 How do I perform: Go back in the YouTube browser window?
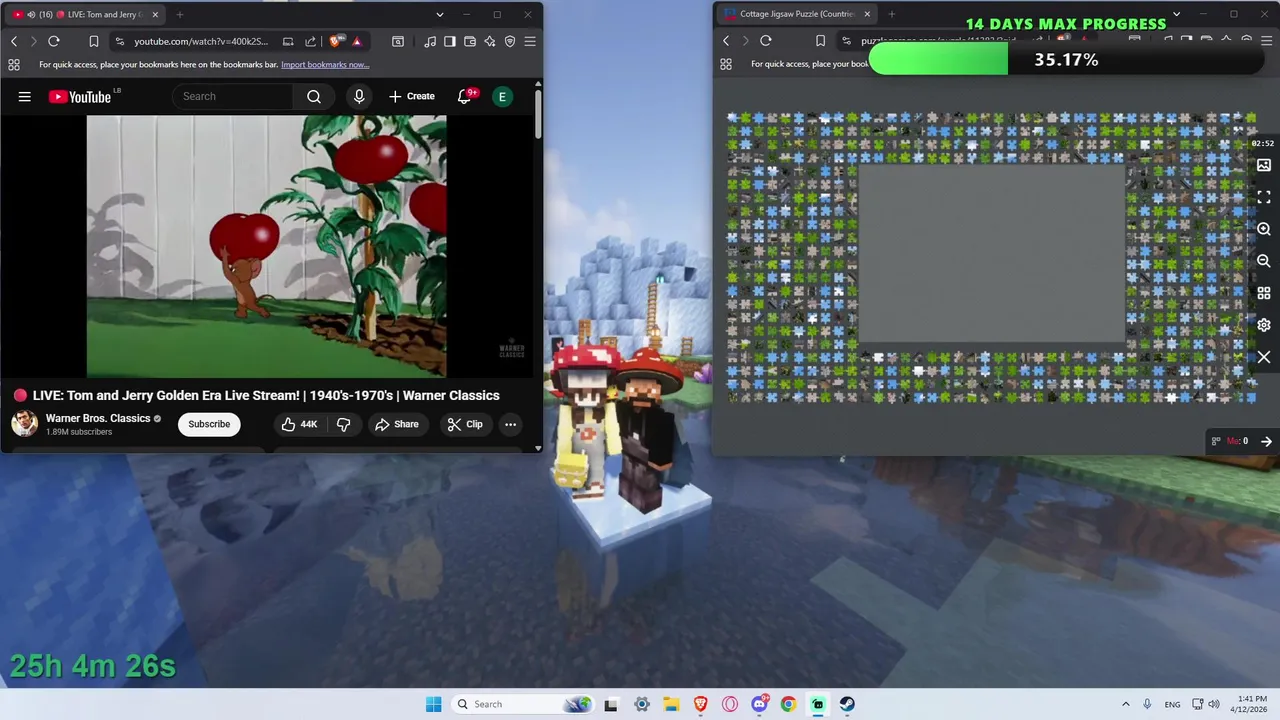14,41
